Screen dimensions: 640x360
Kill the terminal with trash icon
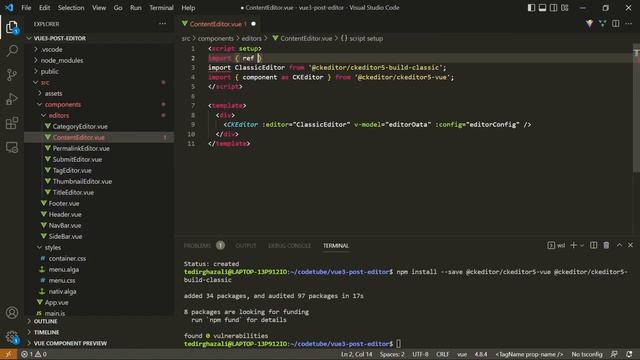click(606, 245)
